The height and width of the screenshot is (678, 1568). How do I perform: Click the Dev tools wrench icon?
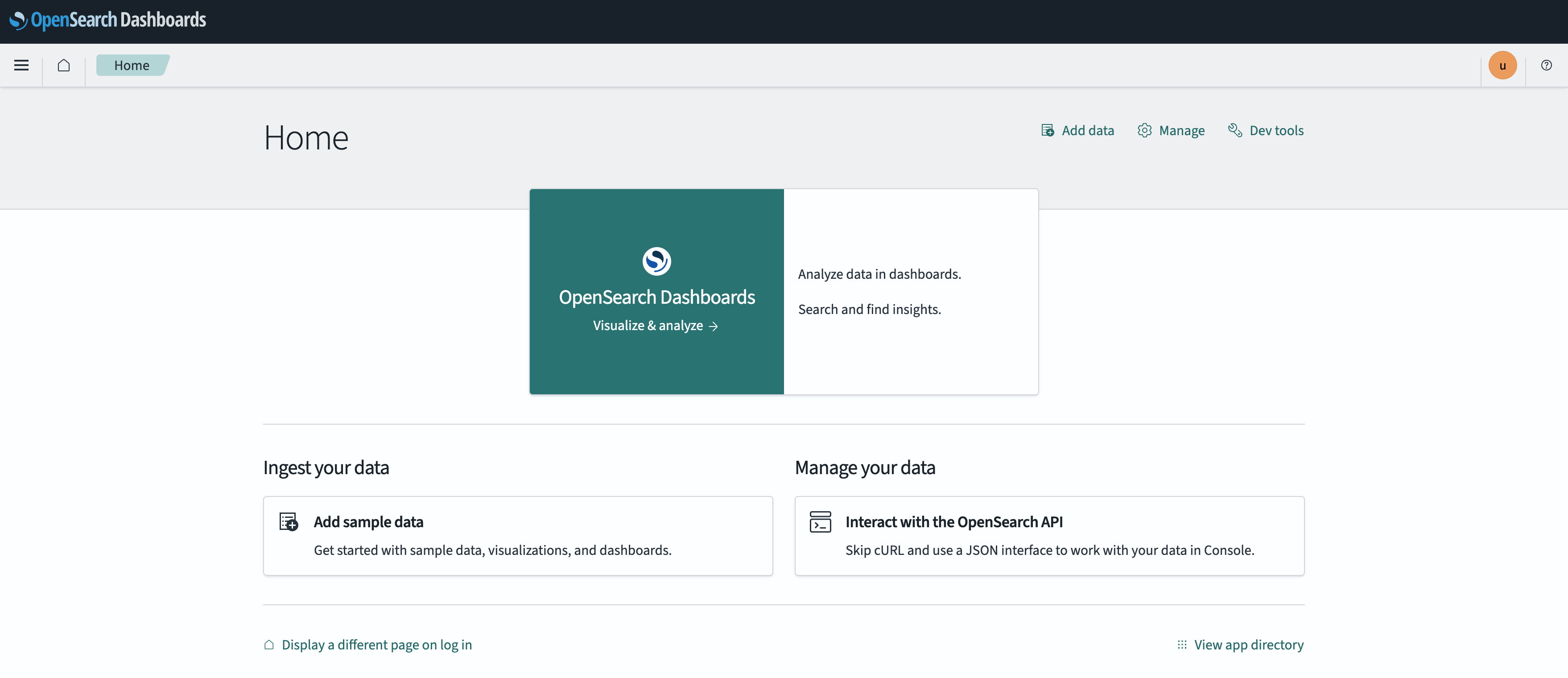coord(1235,130)
